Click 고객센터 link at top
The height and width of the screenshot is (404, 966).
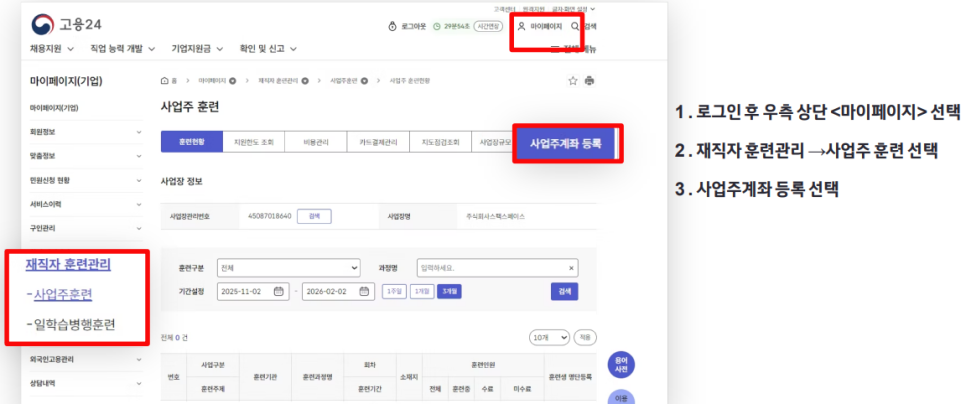coord(504,9)
